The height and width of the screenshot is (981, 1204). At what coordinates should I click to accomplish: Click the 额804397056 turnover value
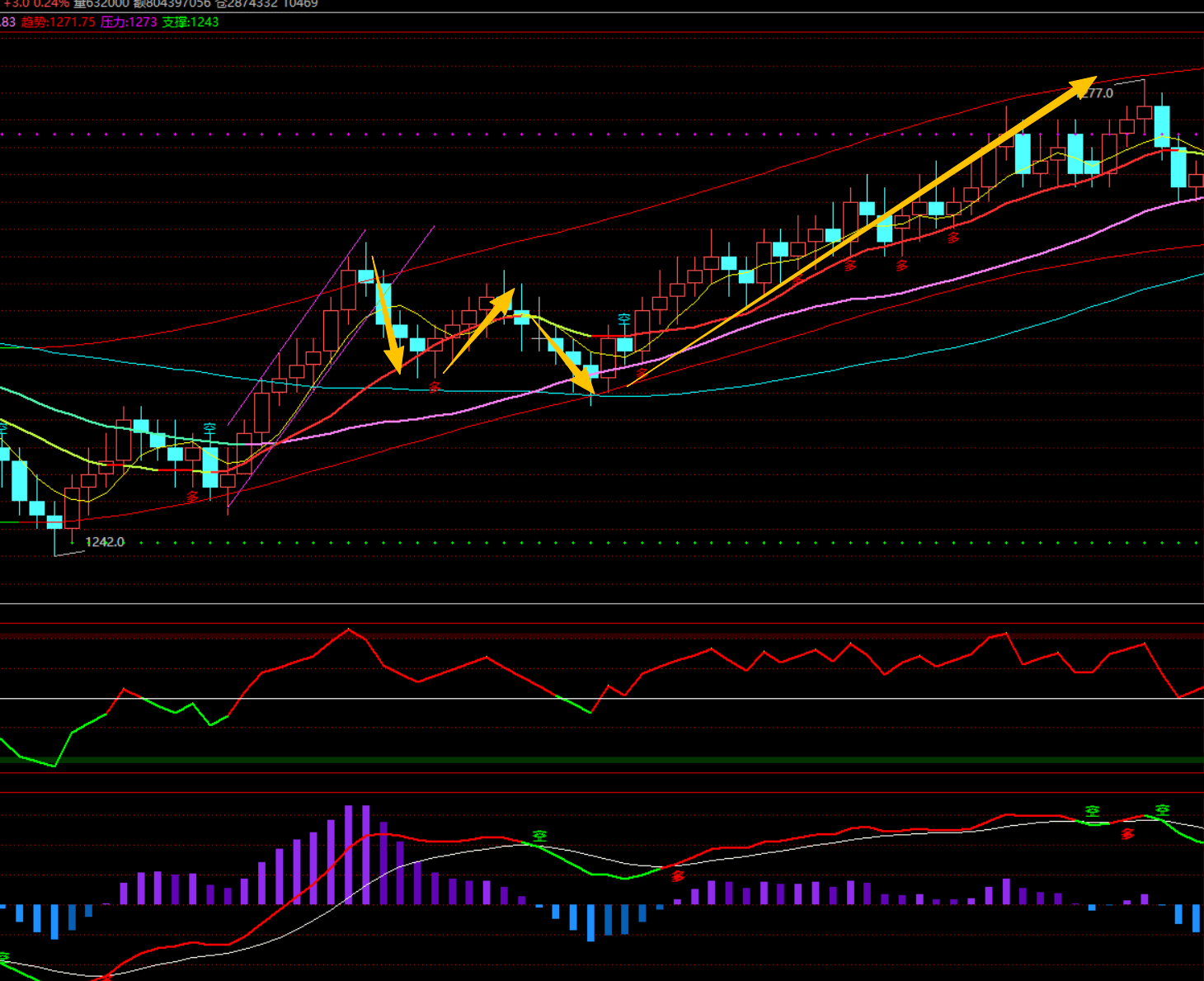click(172, 4)
